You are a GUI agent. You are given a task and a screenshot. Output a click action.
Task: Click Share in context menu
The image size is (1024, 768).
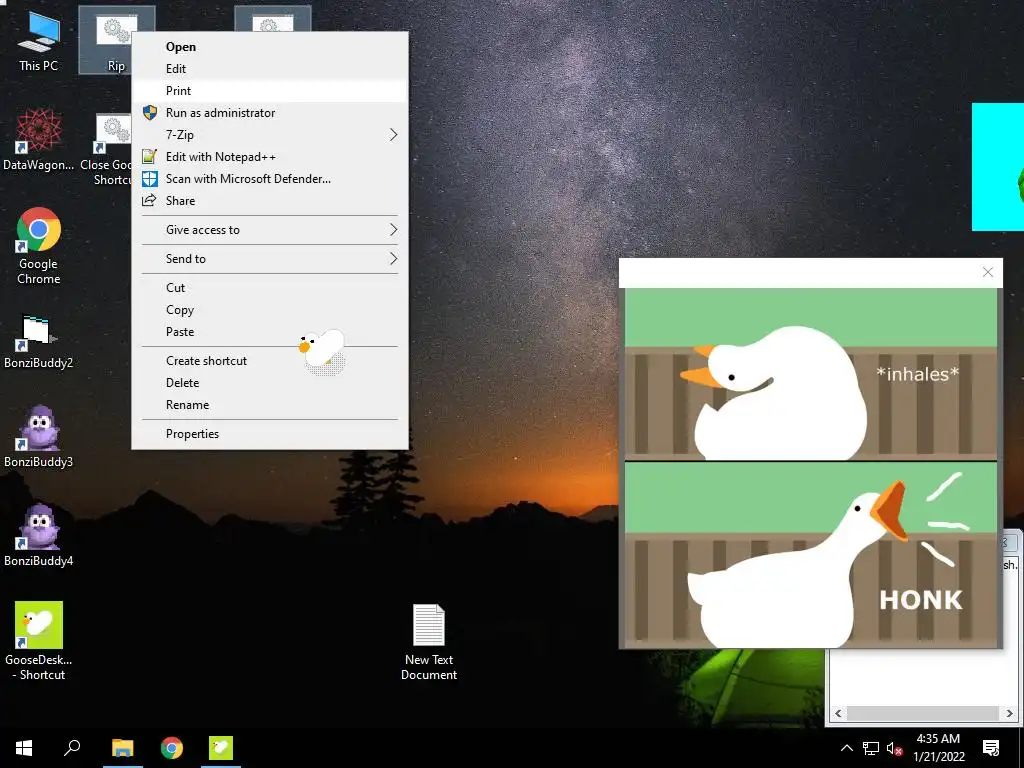click(x=270, y=201)
